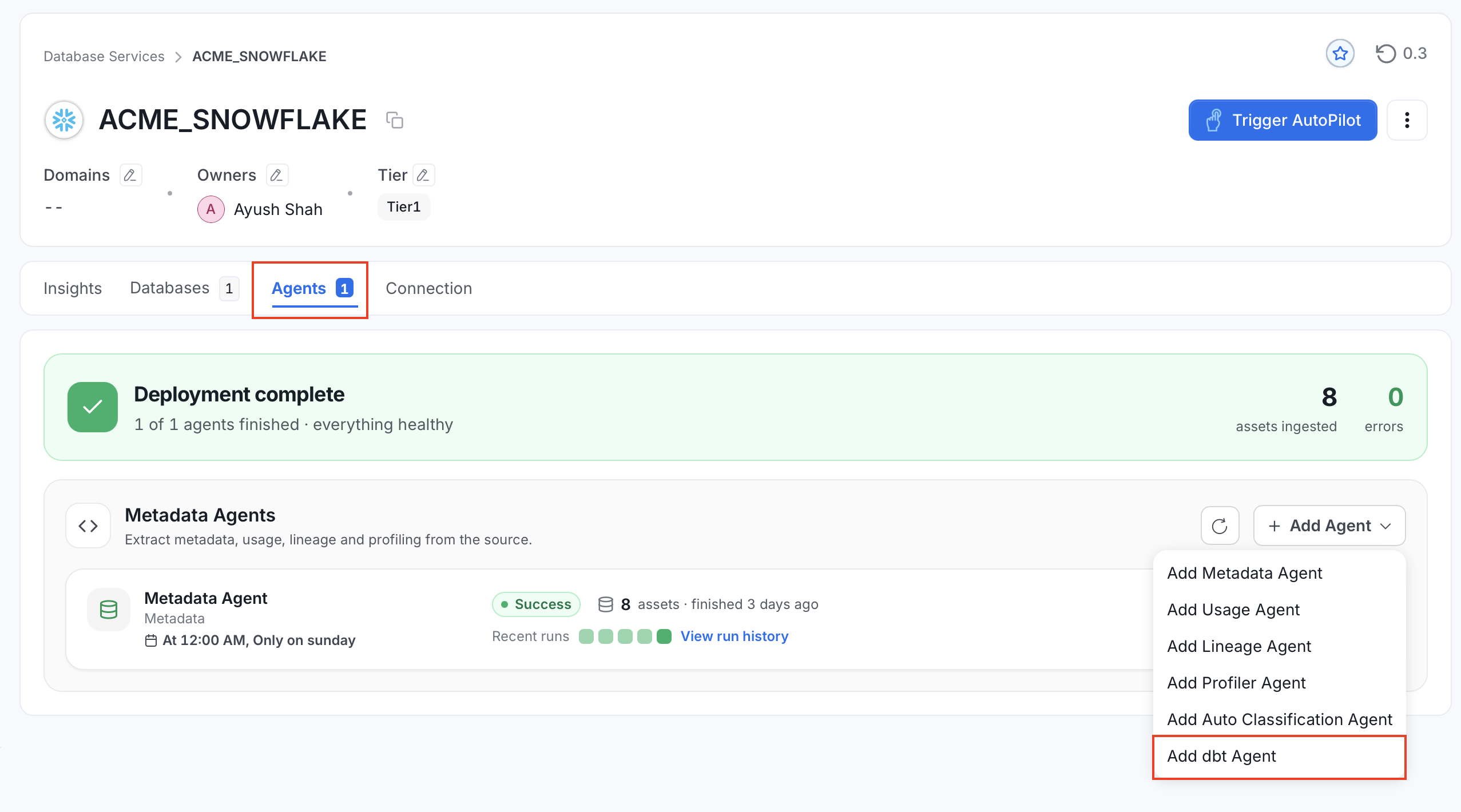Click the last dark green run indicator
The height and width of the screenshot is (812, 1461).
pyautogui.click(x=664, y=636)
